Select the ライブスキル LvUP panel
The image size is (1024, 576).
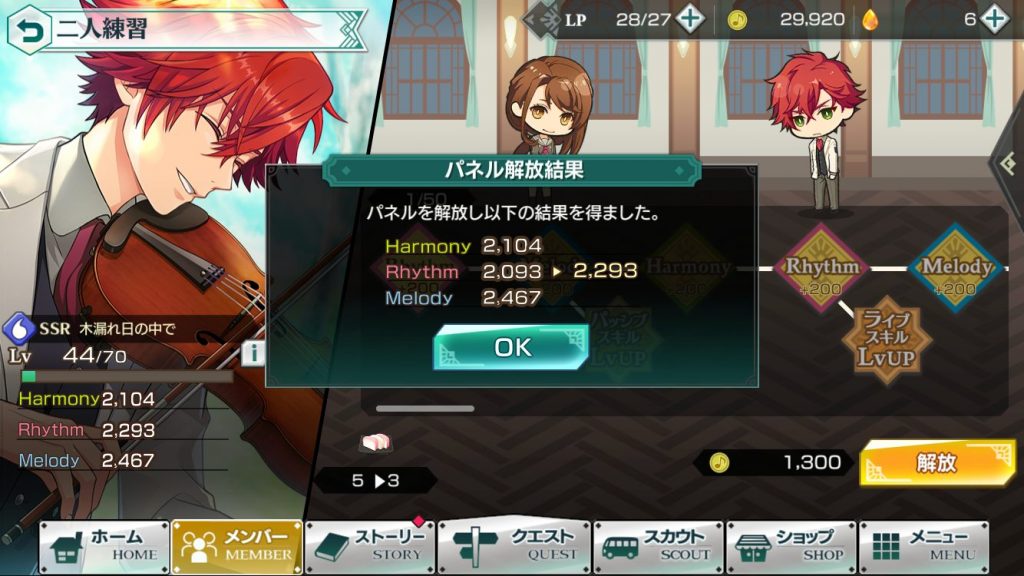click(x=887, y=338)
